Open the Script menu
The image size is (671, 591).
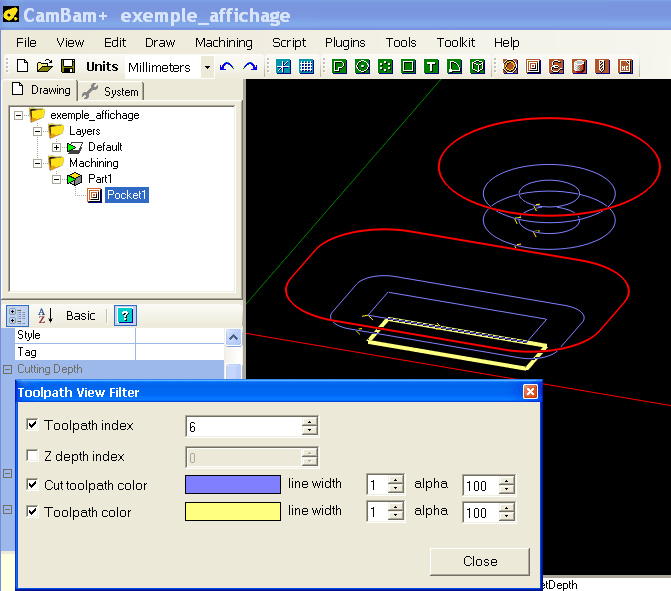(289, 42)
